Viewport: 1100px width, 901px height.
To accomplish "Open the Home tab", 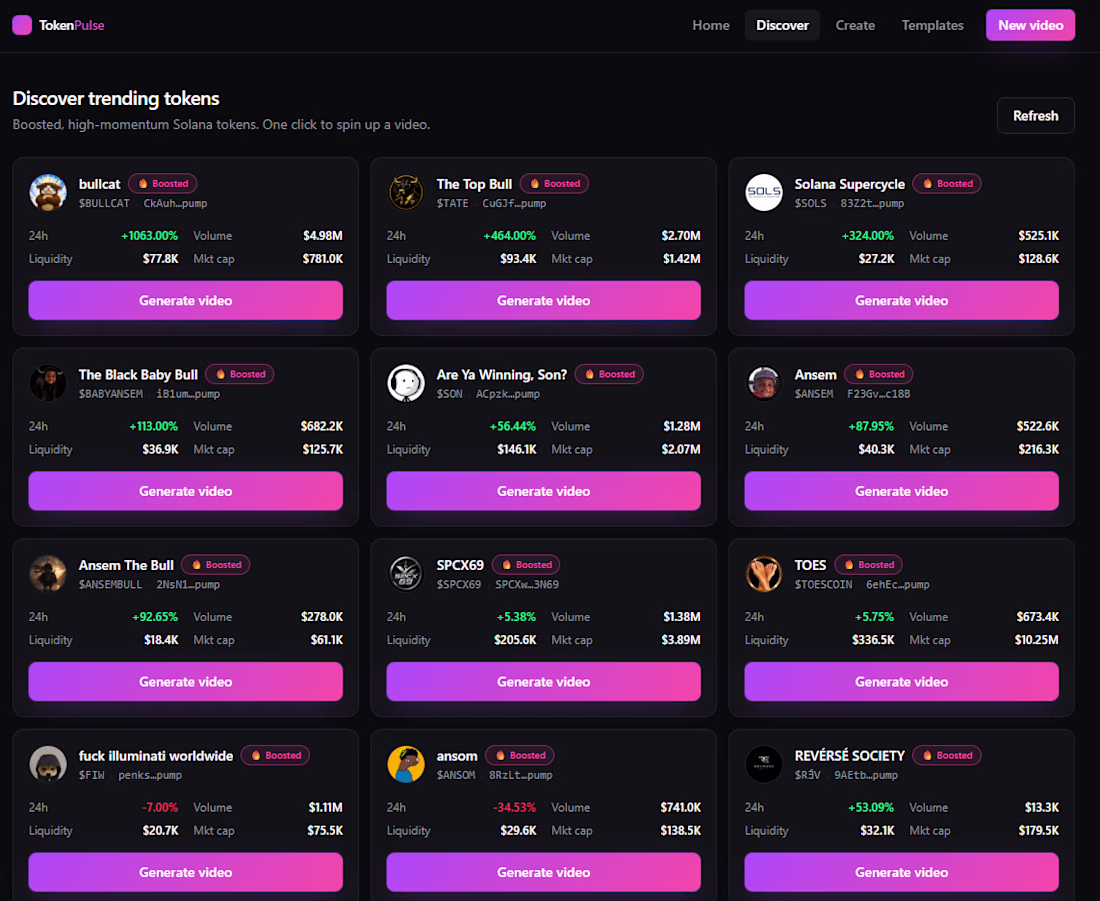I will pos(711,25).
